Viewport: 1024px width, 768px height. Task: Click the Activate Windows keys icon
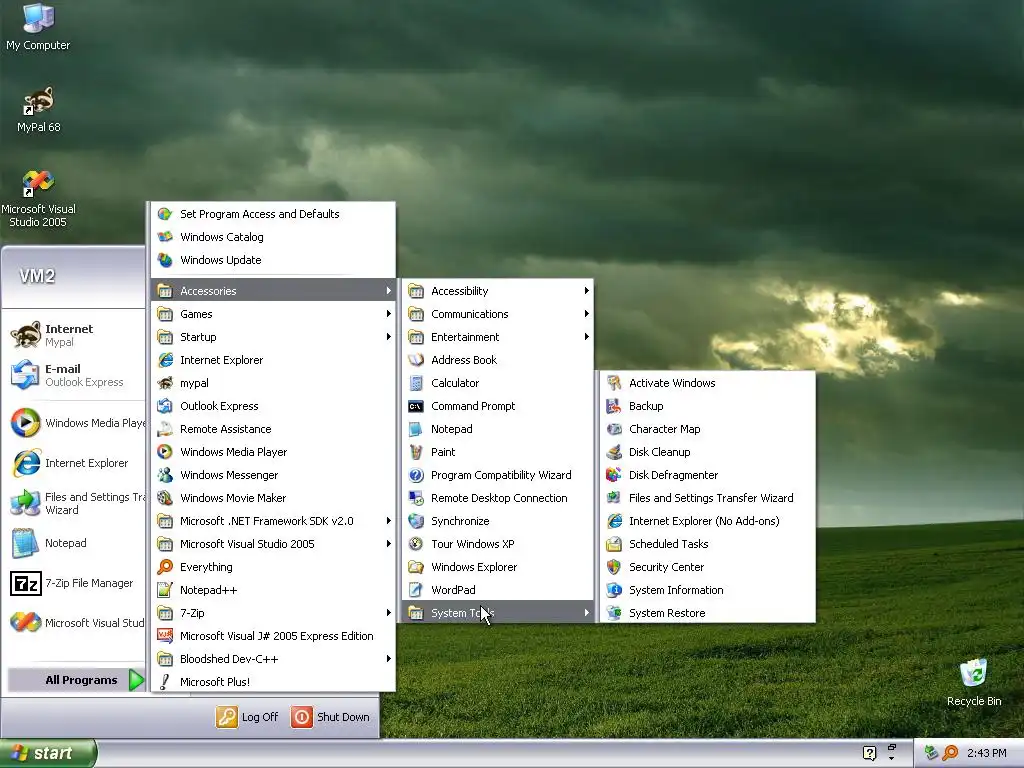click(x=614, y=383)
